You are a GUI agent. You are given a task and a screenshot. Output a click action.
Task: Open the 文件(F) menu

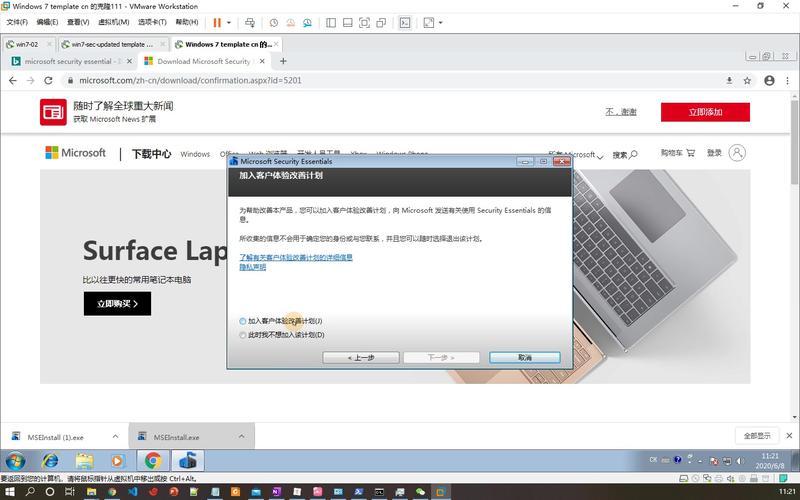[x=17, y=22]
